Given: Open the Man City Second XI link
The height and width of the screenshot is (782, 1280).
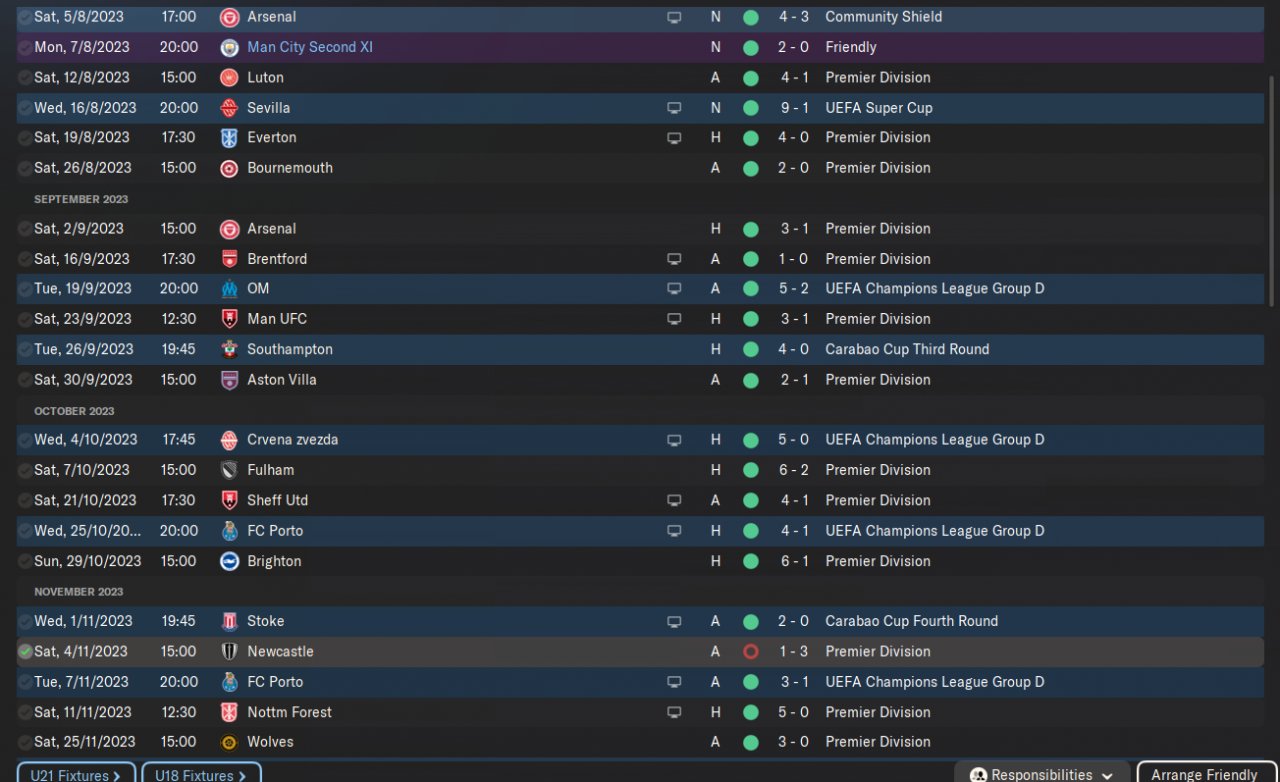Looking at the screenshot, I should pyautogui.click(x=309, y=47).
